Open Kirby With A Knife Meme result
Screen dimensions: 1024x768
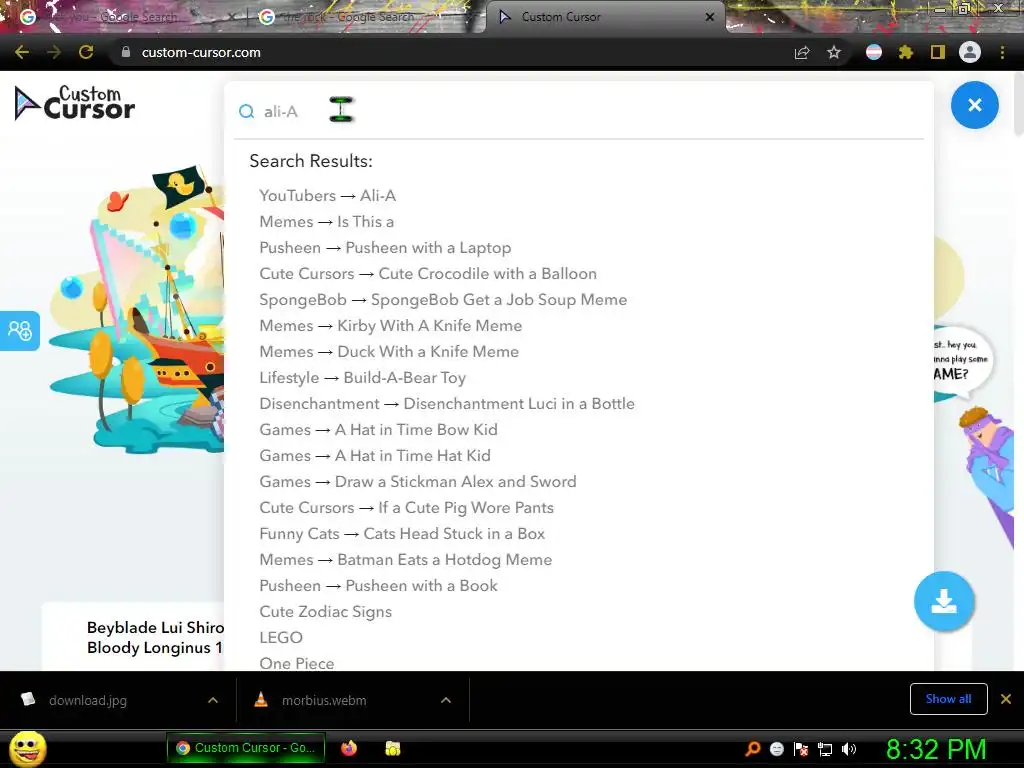[x=391, y=325]
